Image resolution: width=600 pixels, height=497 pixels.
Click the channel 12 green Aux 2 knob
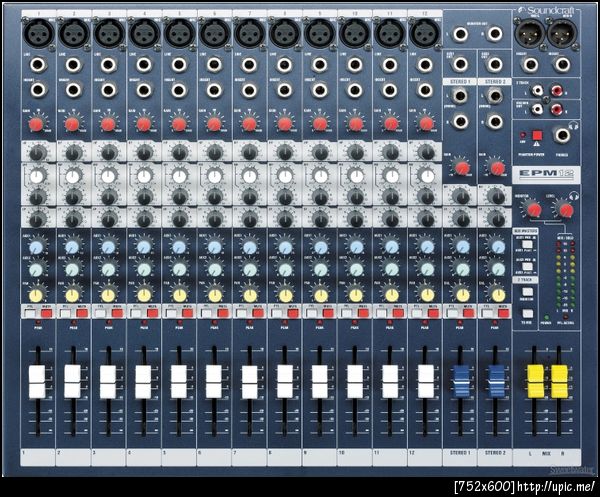pos(427,269)
